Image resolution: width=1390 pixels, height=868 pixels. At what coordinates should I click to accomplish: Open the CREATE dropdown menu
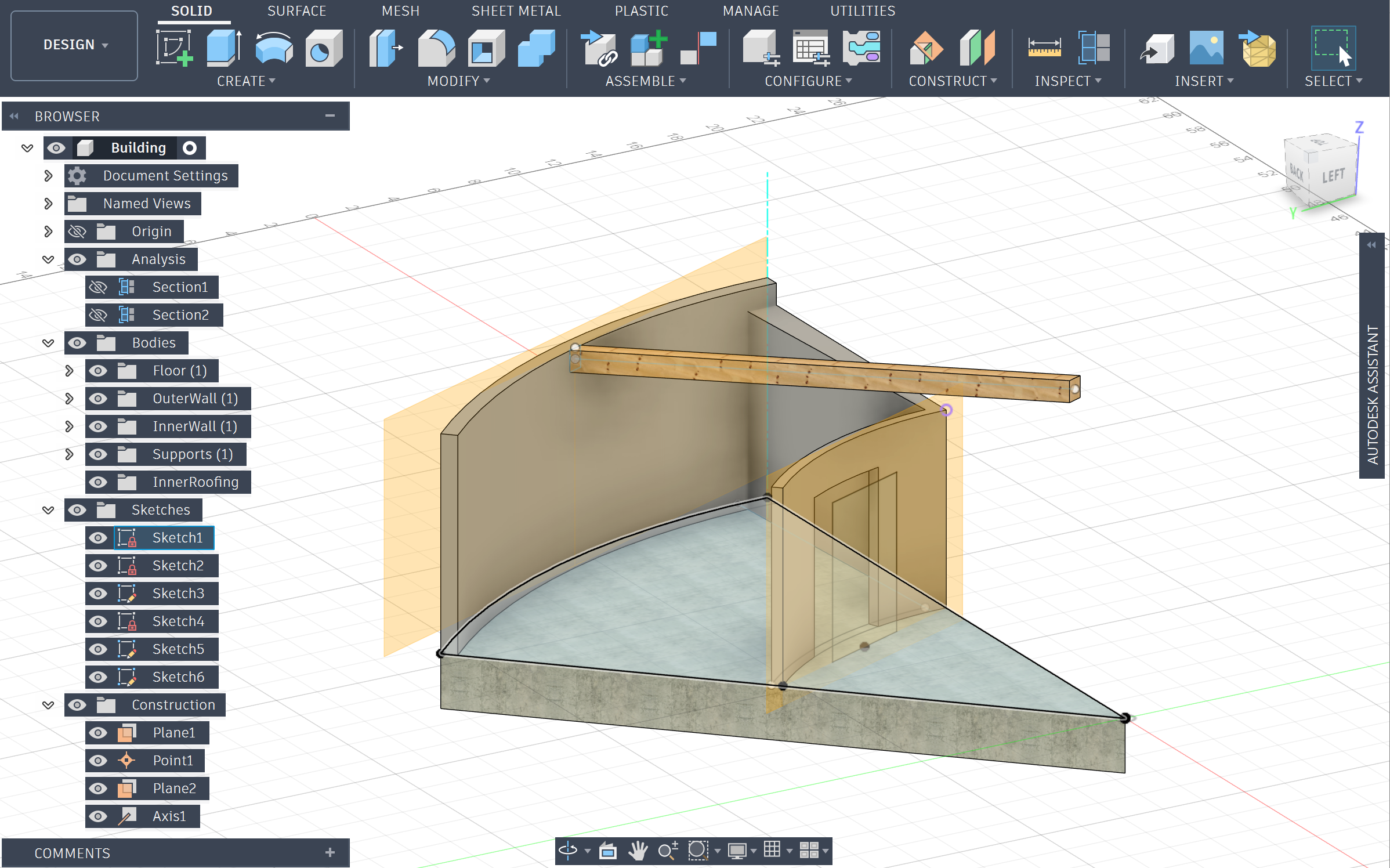[x=246, y=81]
